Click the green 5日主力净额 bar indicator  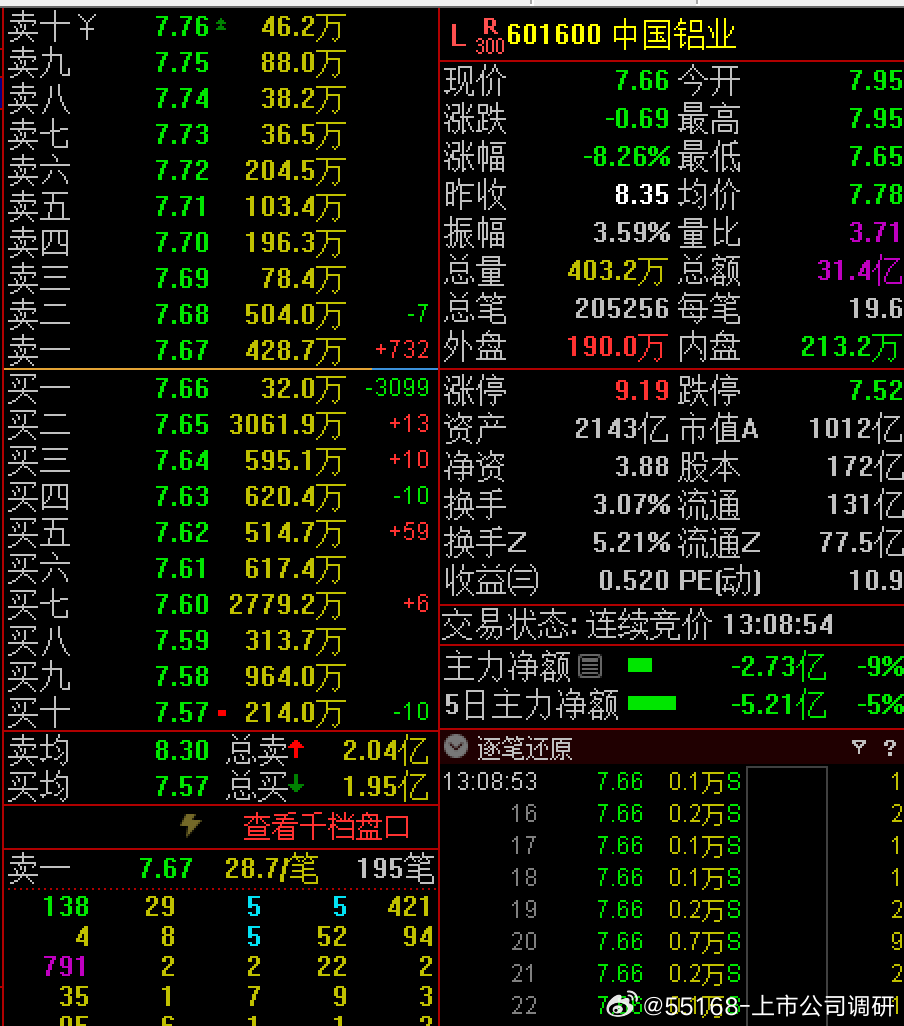tap(652, 703)
